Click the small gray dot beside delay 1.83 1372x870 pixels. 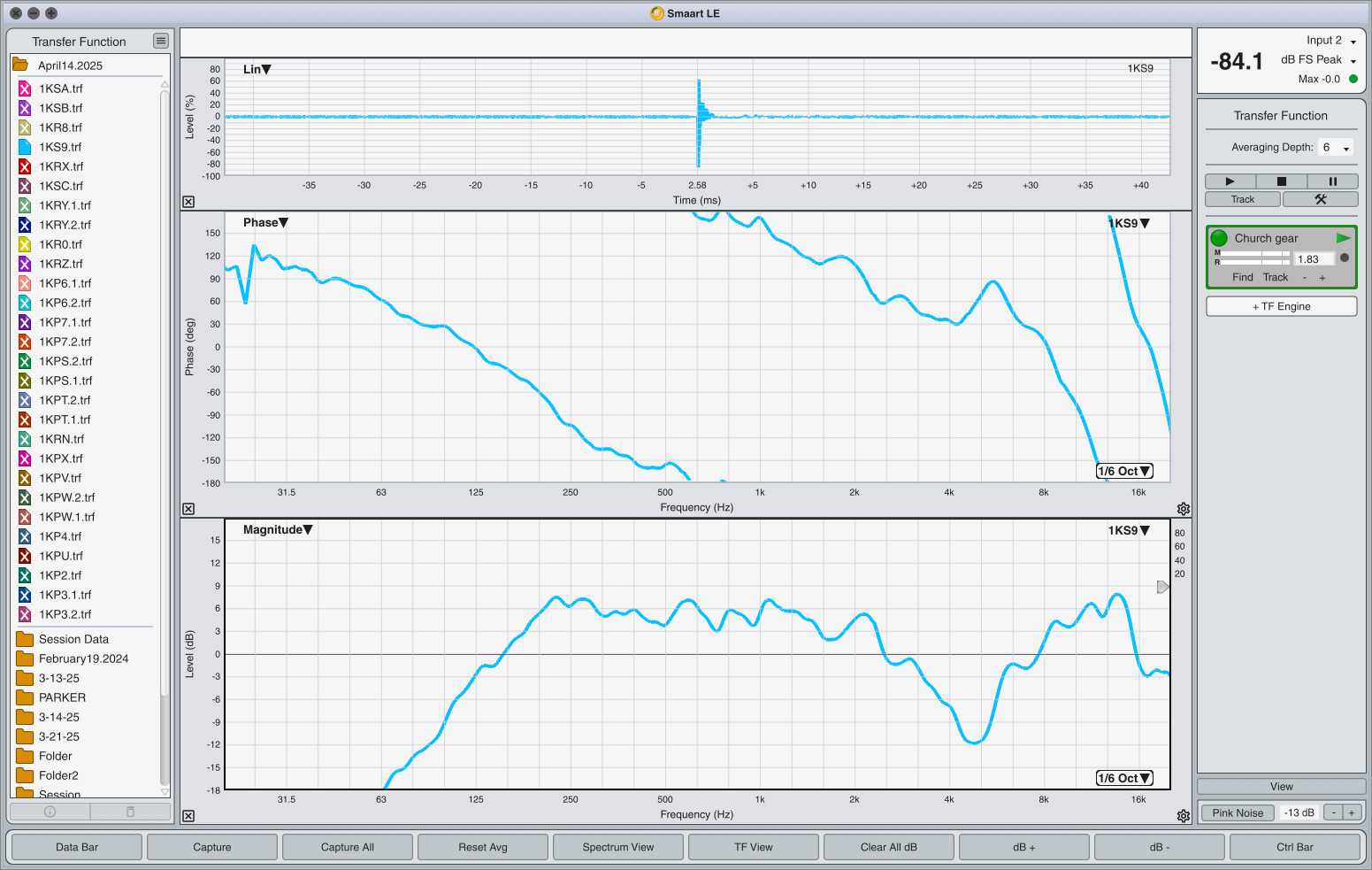1345,258
